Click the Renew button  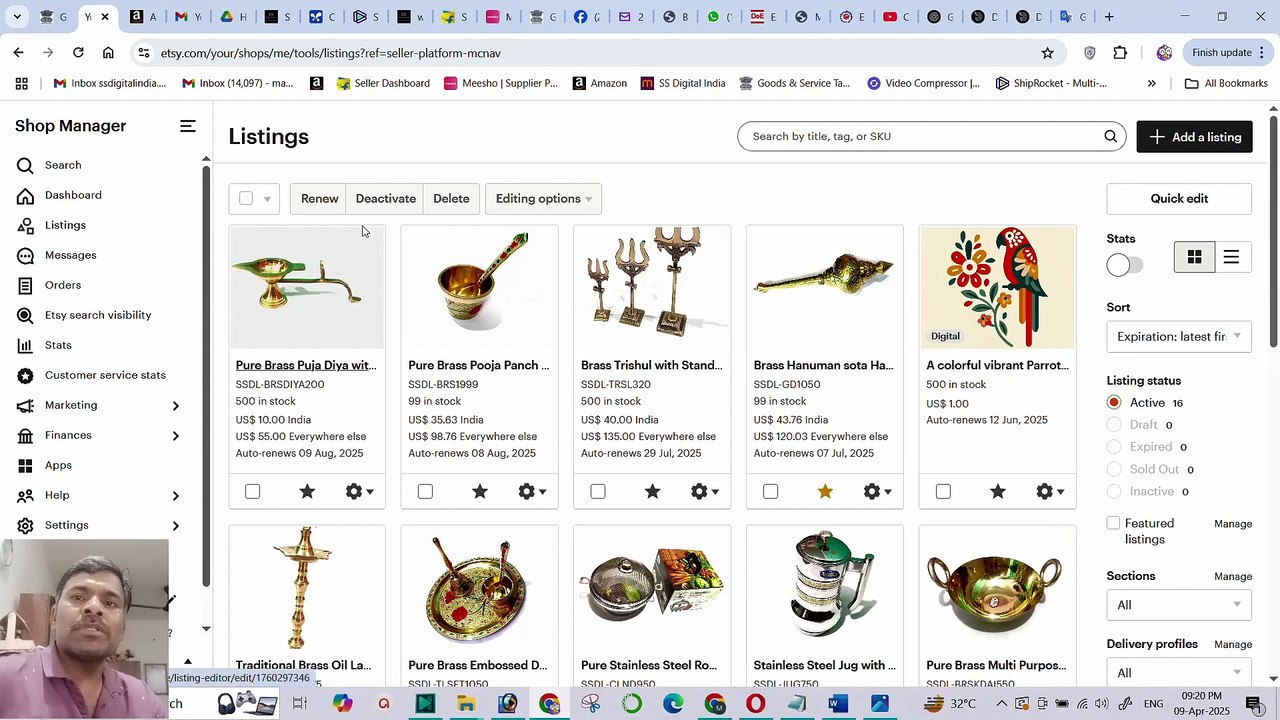(320, 198)
